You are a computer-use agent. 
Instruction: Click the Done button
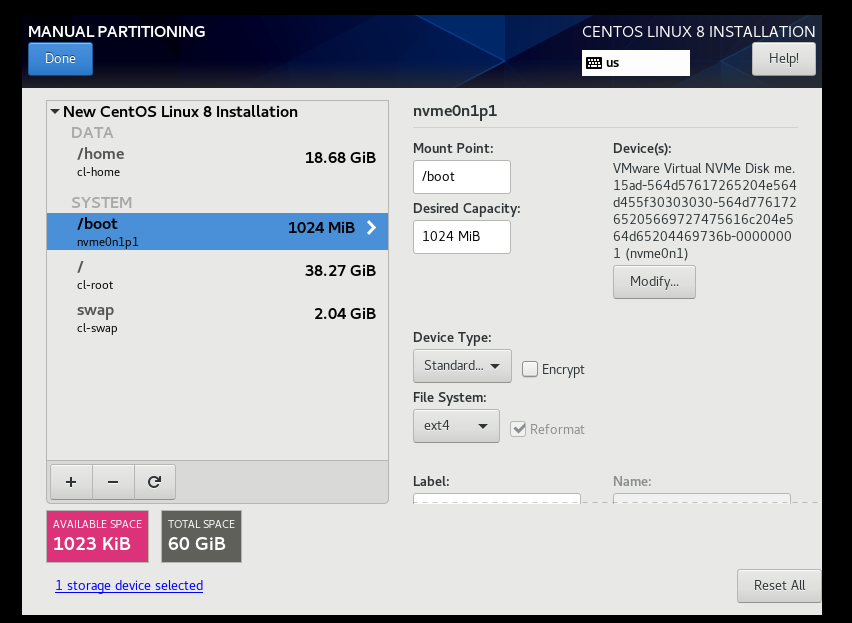60,59
